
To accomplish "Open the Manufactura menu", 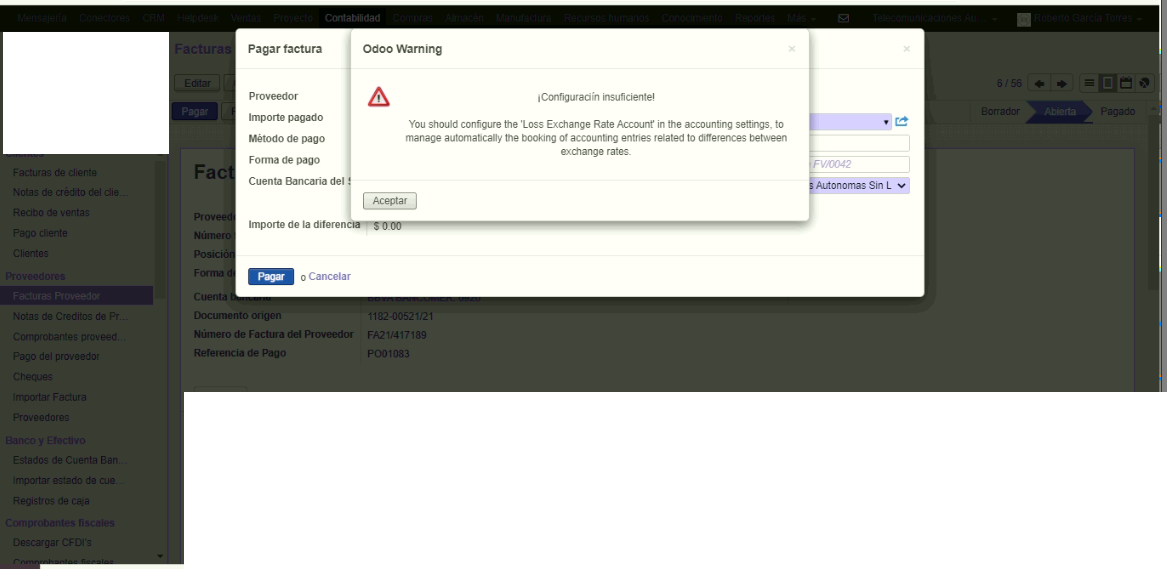I will (x=523, y=18).
